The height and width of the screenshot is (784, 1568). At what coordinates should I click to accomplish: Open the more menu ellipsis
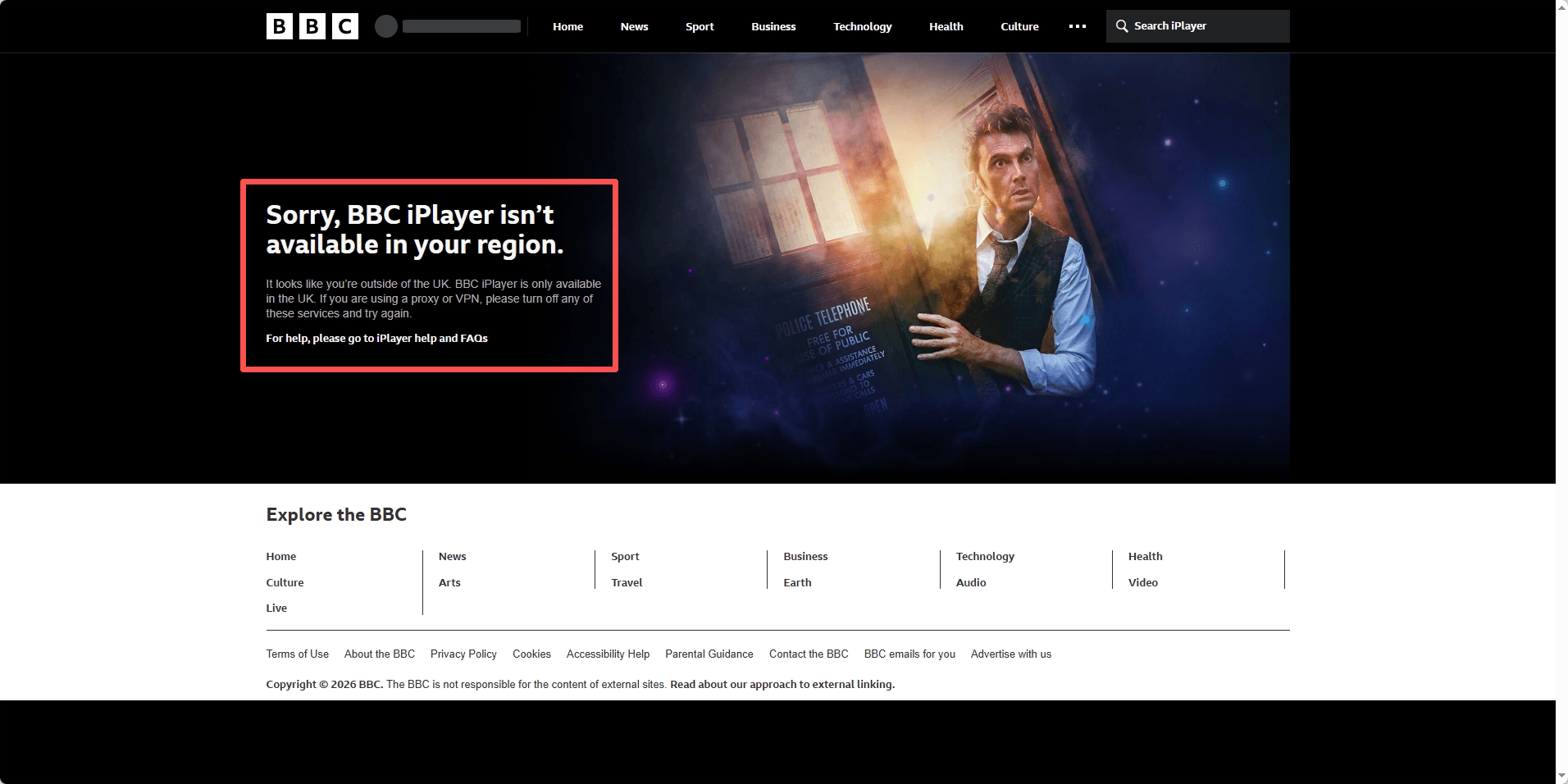pos(1078,26)
